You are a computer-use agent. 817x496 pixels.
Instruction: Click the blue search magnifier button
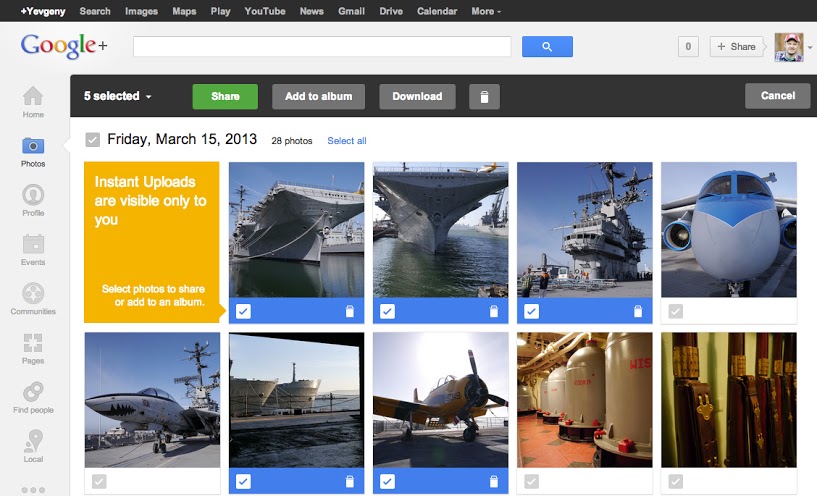pos(547,46)
